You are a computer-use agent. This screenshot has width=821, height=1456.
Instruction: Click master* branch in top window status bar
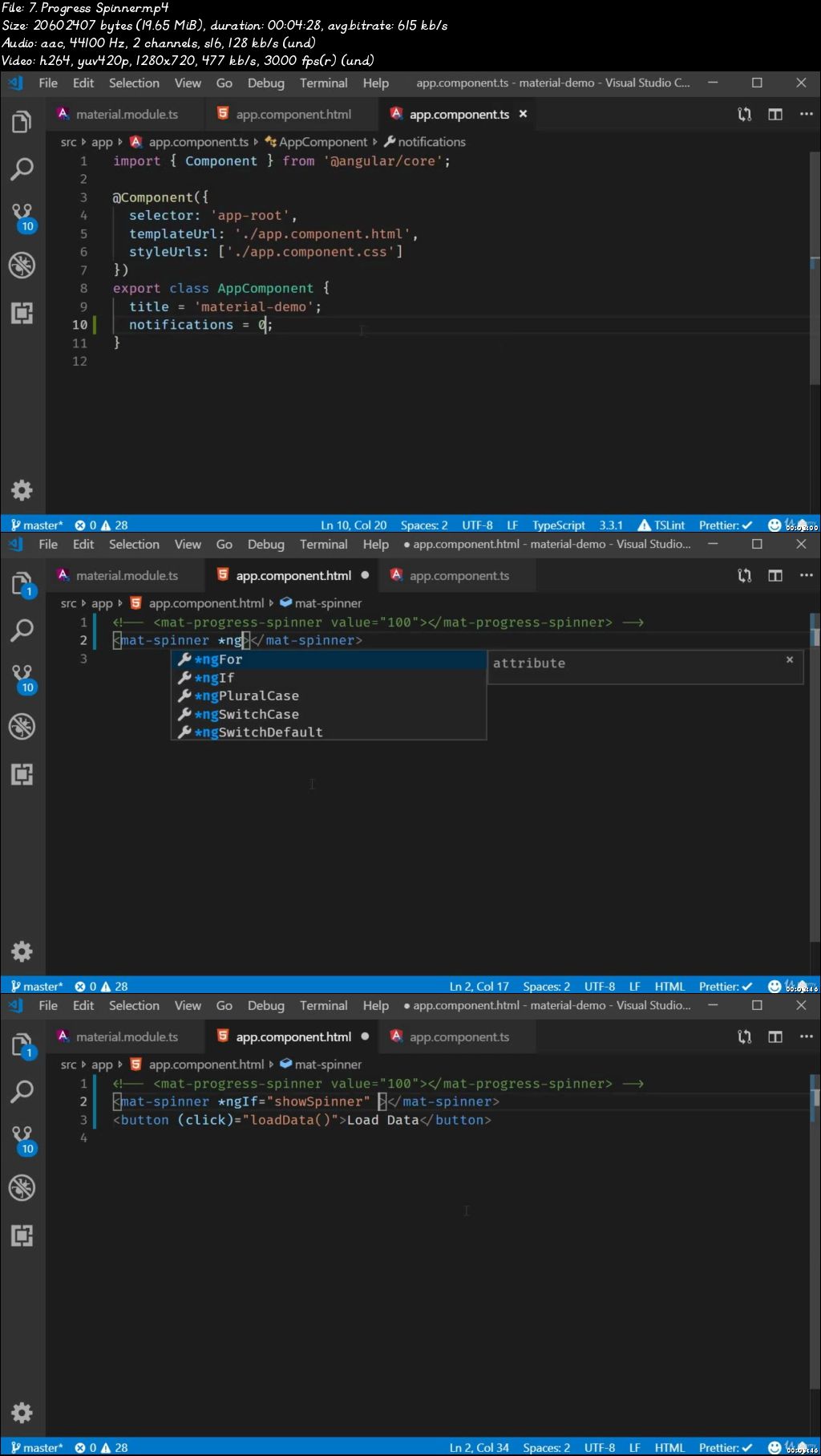[x=36, y=525]
